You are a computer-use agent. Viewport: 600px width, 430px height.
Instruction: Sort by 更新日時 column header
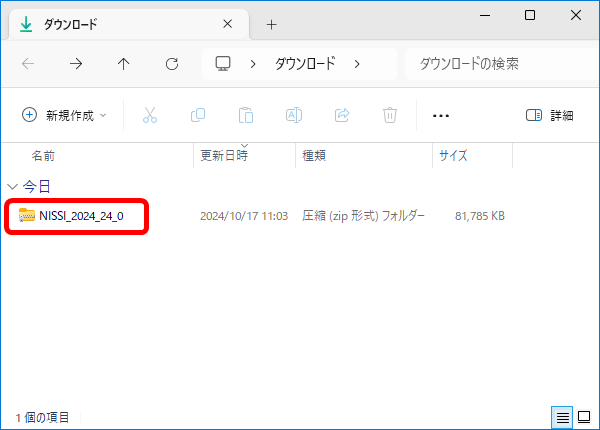[x=224, y=156]
